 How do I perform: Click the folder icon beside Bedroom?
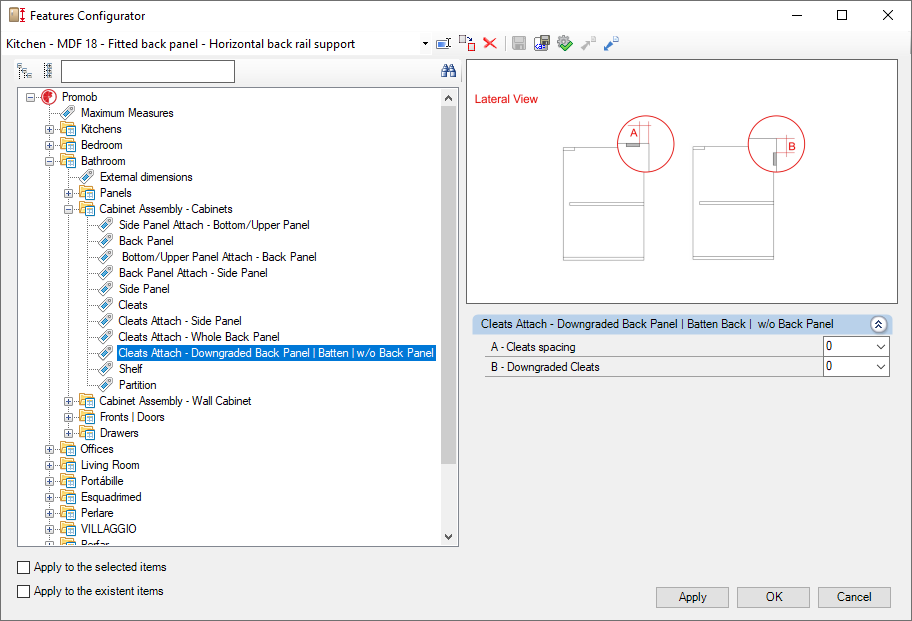(68, 145)
